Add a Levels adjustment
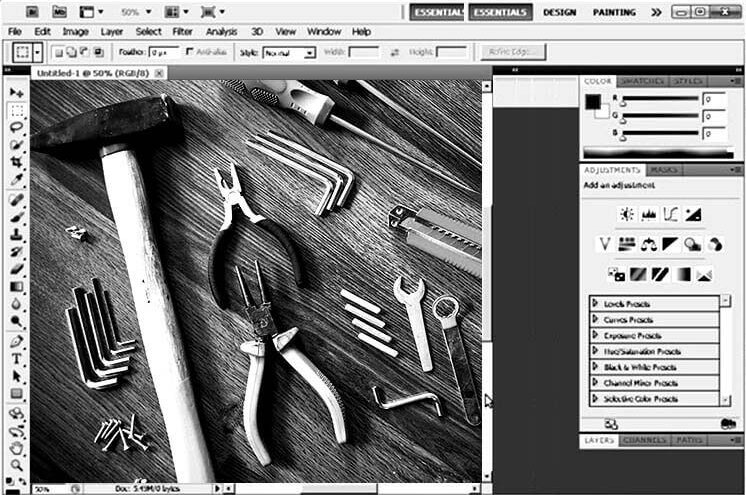Screen dimensions: 746x495 coord(649,215)
